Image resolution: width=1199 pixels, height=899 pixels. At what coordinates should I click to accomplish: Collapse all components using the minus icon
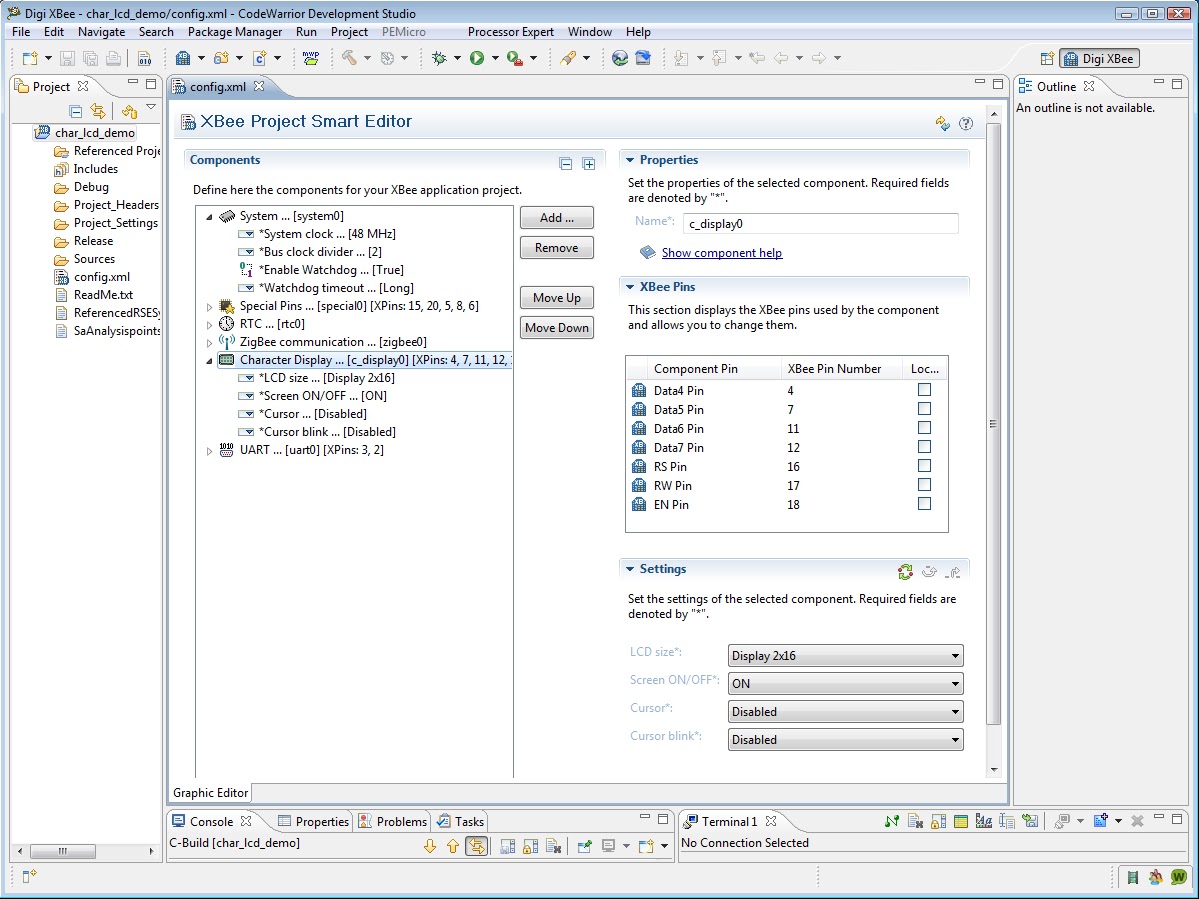(566, 164)
